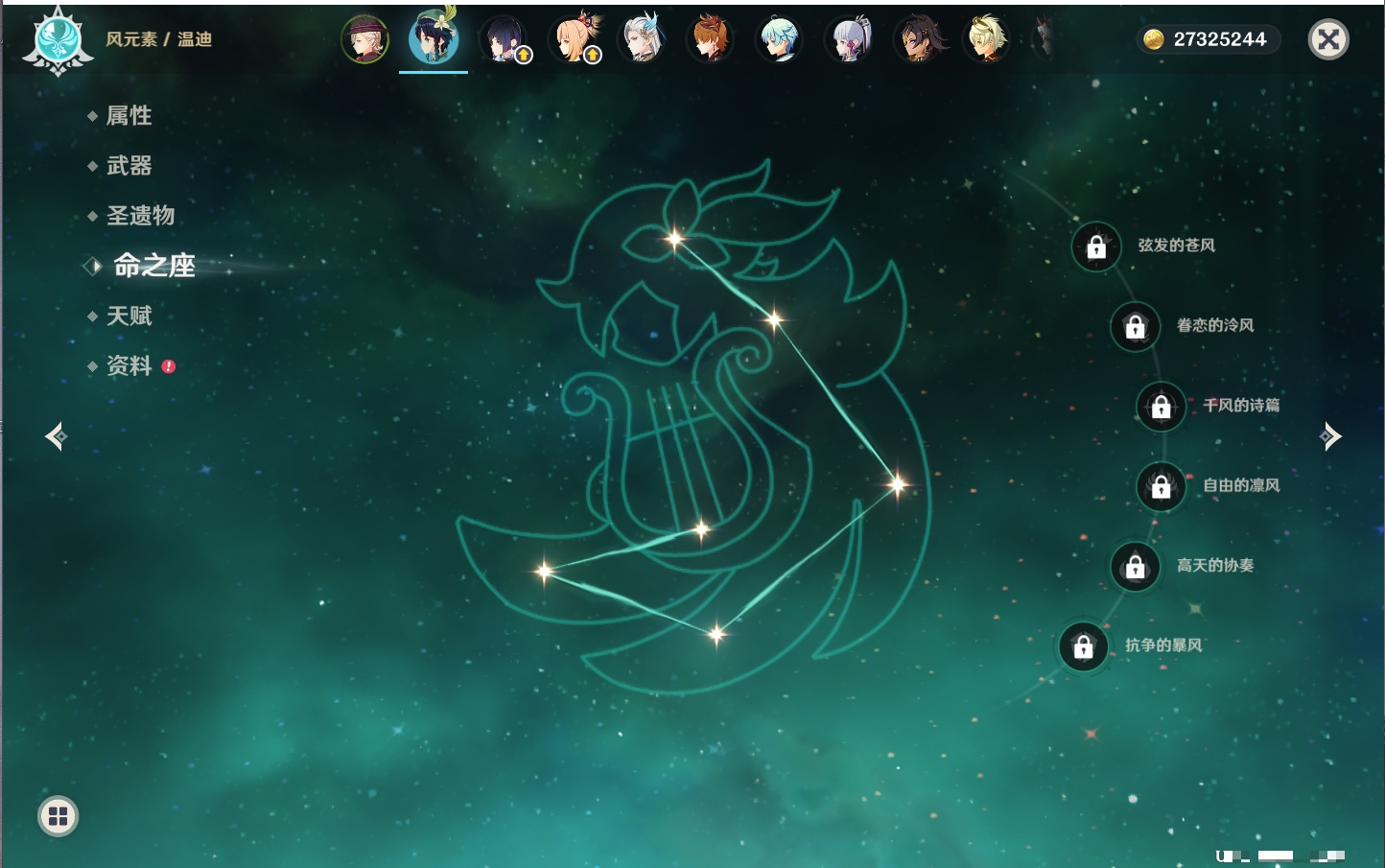
Task: Open the locked 千风的诗篇 constellation node
Action: [1161, 407]
